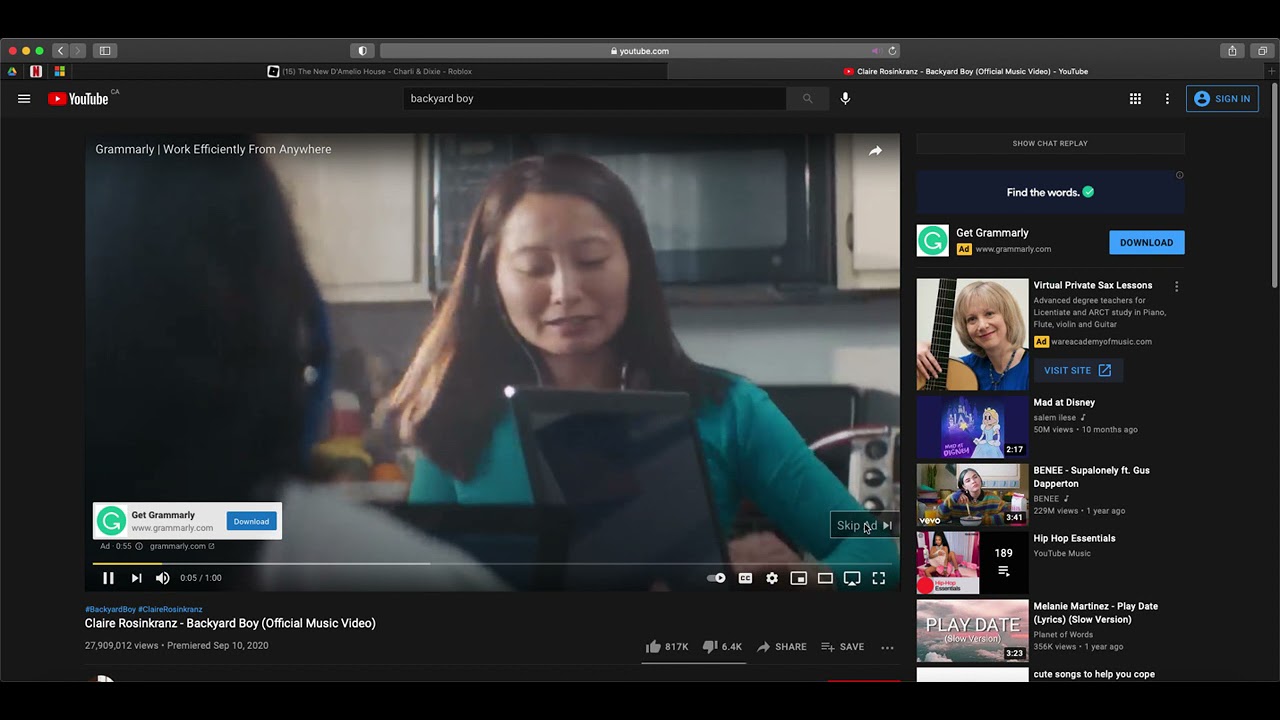Image resolution: width=1280 pixels, height=720 pixels.
Task: Open options menu for Virtual Private Sax Lessons ad
Action: [x=1176, y=286]
